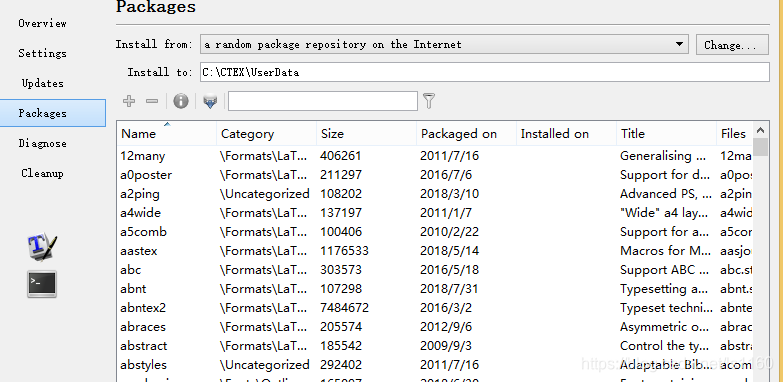Image resolution: width=783 pixels, height=382 pixels.
Task: Open the Diagnose page
Action: (x=42, y=143)
